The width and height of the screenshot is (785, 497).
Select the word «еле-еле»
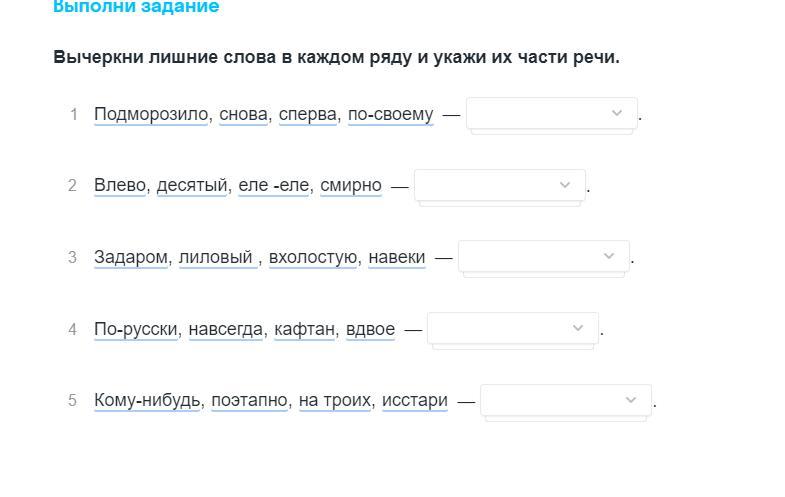coord(274,185)
